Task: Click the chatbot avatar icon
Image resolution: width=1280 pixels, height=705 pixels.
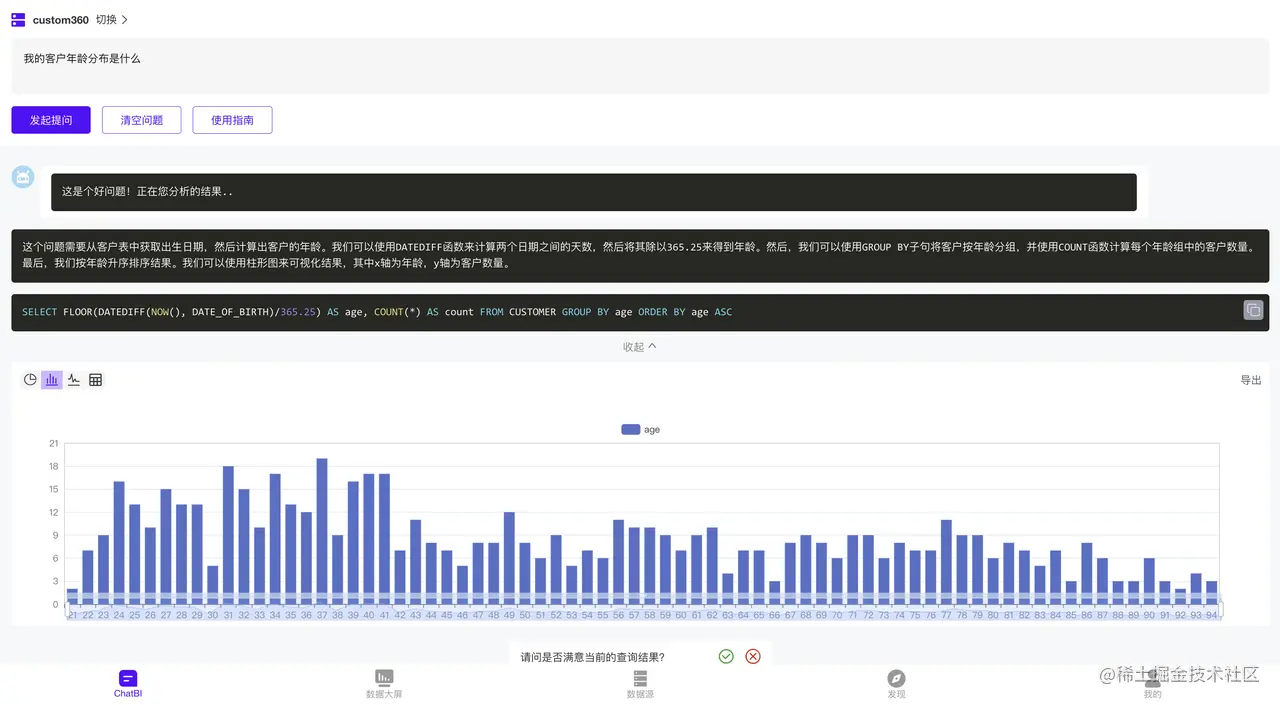Action: [x=23, y=177]
